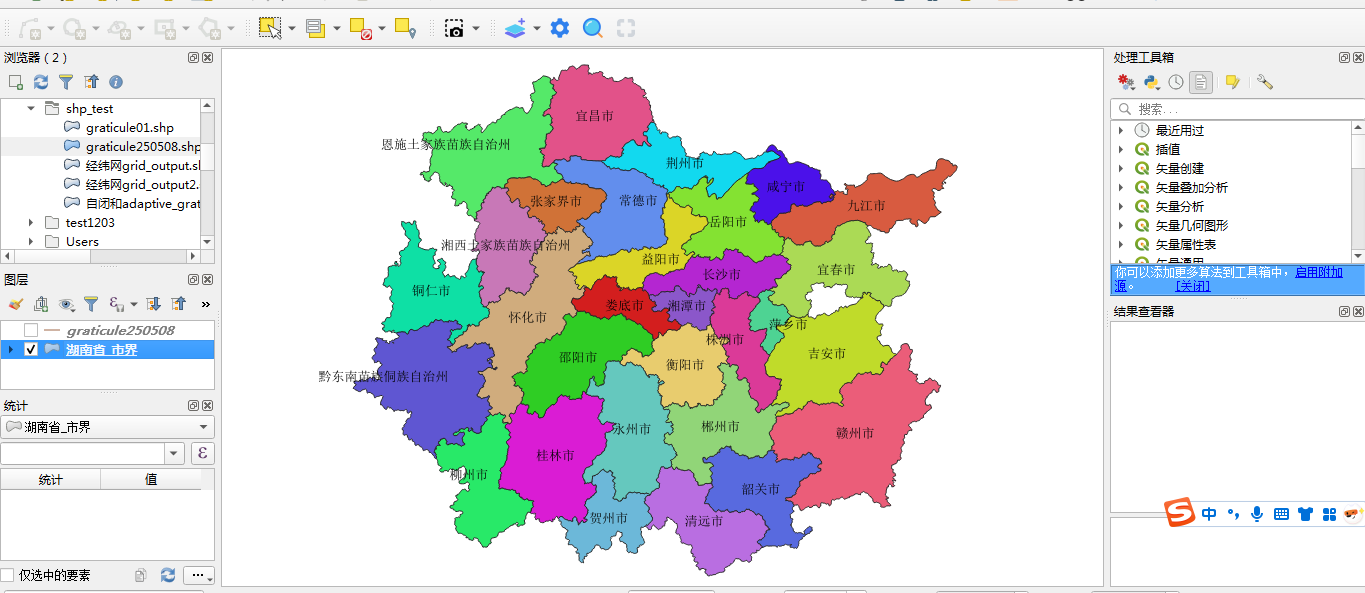Open statistics layer dropdown 湖南省_市界

coord(107,427)
